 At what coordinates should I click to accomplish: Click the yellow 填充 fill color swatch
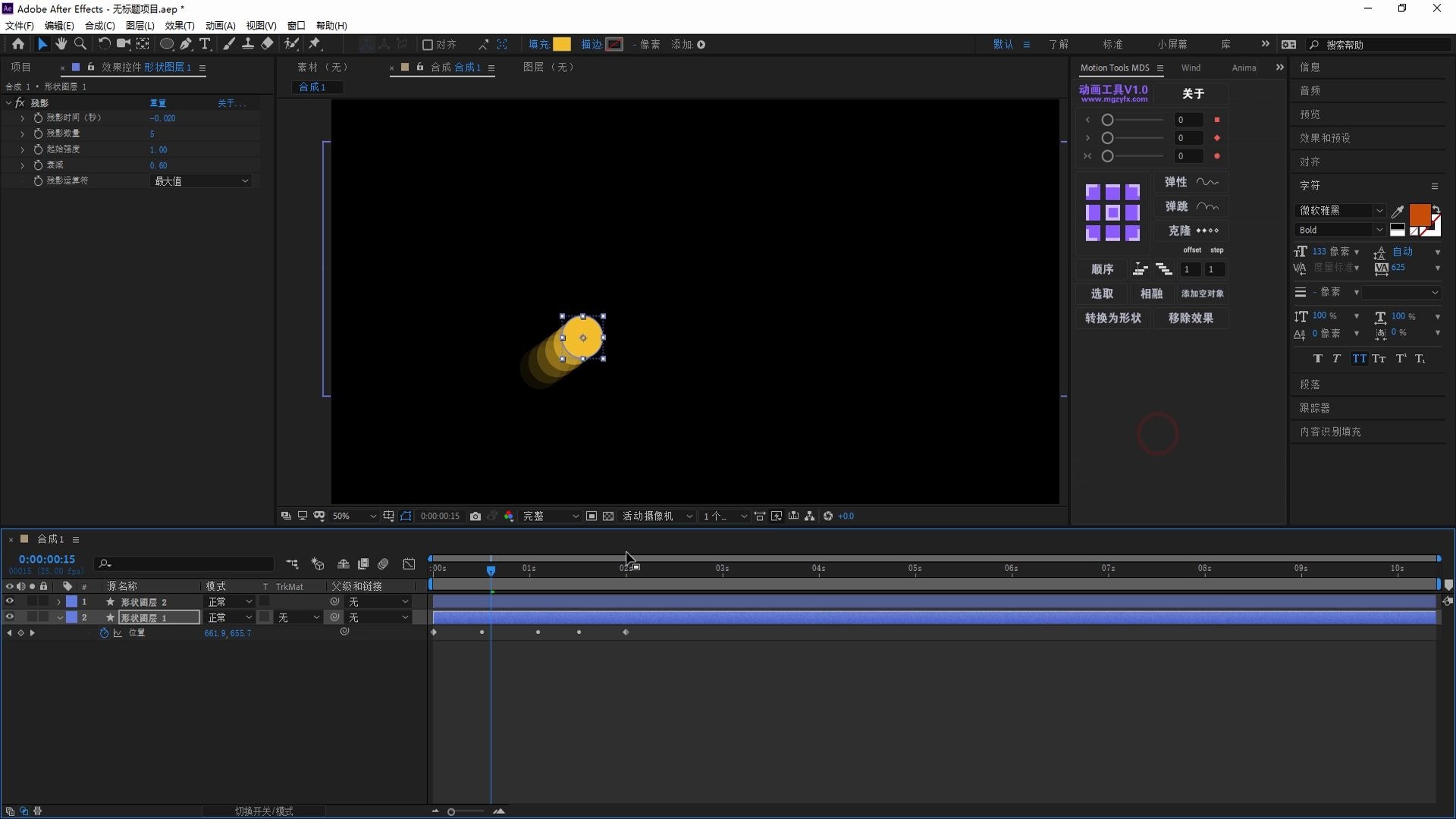(x=562, y=45)
